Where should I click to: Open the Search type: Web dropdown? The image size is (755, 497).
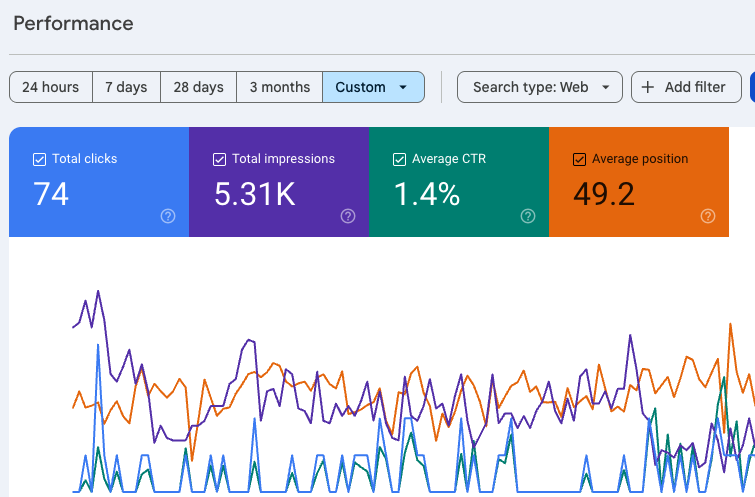[x=540, y=87]
